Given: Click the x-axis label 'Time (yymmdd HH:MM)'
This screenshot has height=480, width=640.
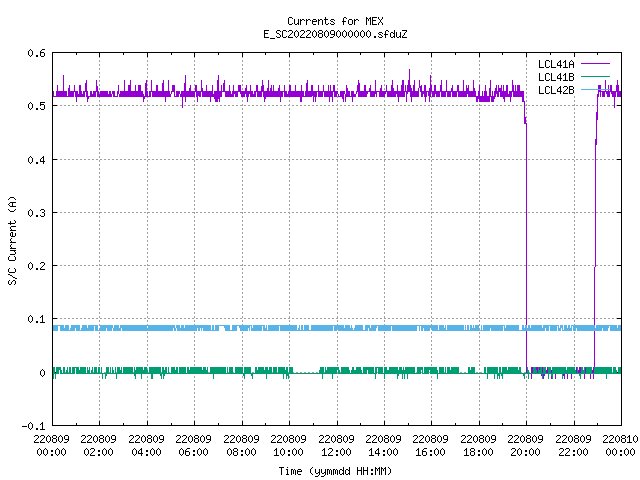Looking at the screenshot, I should pos(335,471).
